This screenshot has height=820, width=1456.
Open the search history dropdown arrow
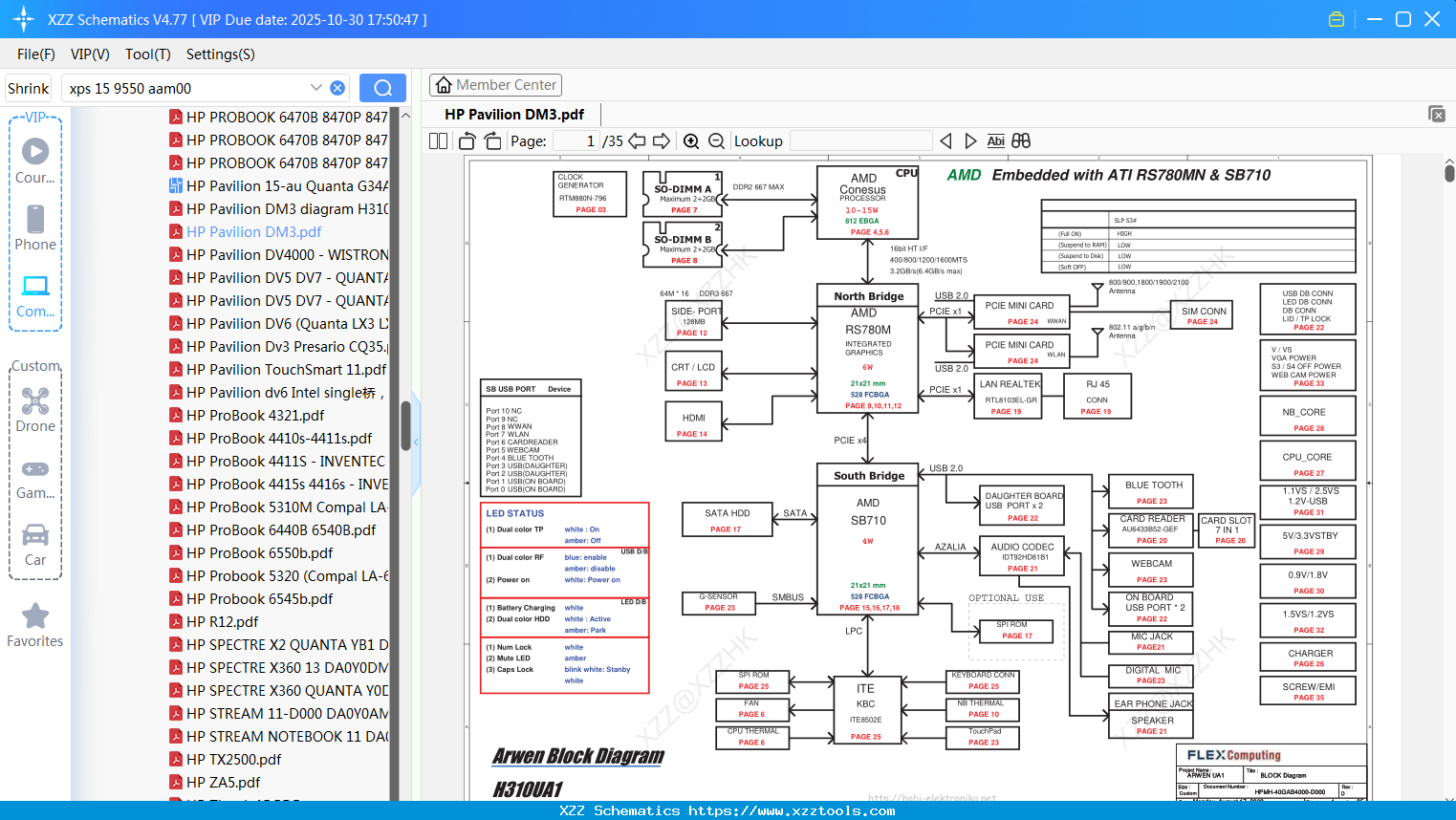[316, 88]
